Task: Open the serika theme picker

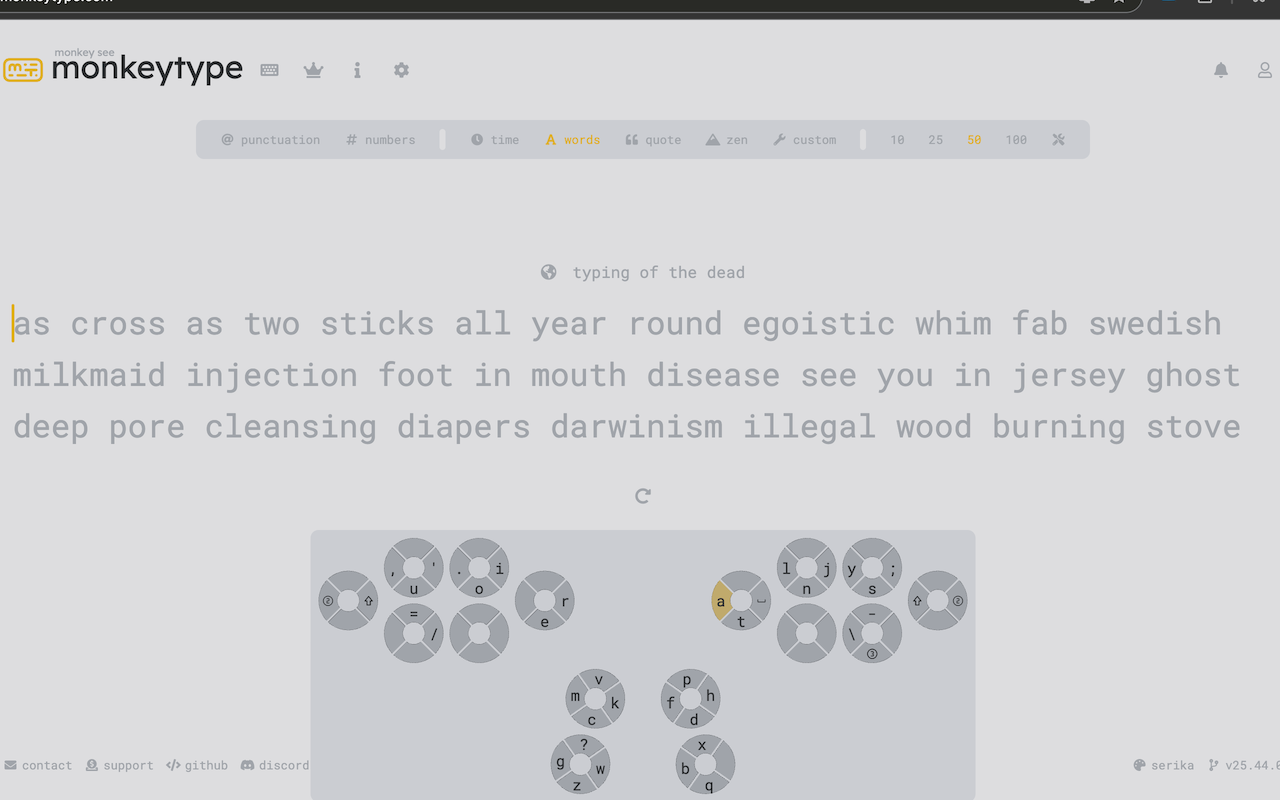Action: tap(1164, 765)
